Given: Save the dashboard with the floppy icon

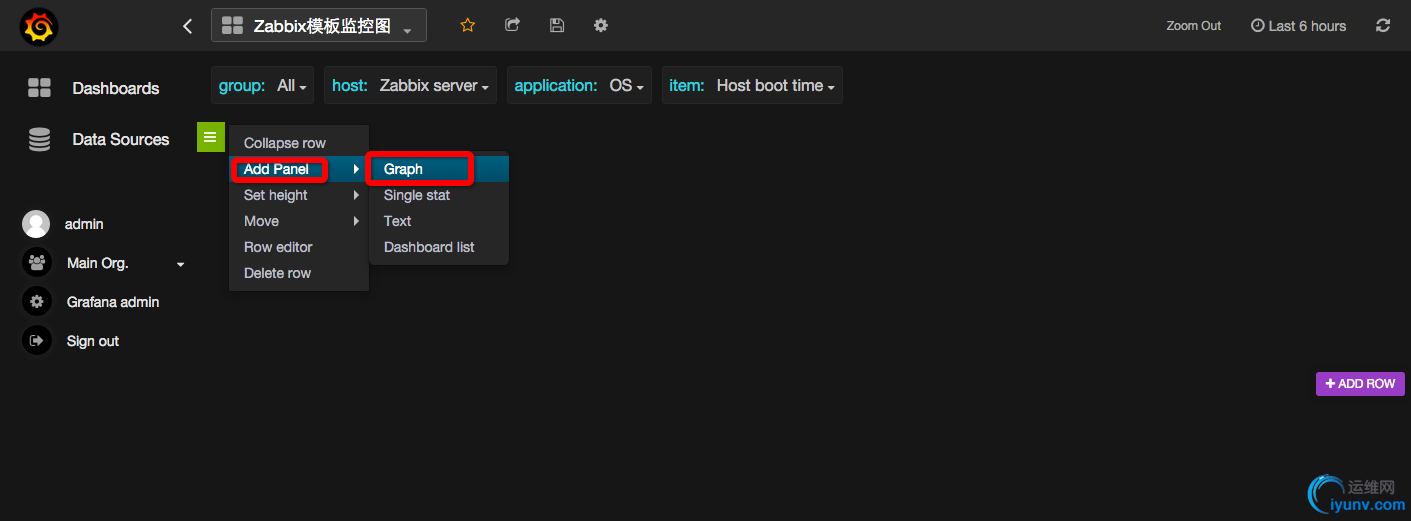Looking at the screenshot, I should [557, 26].
